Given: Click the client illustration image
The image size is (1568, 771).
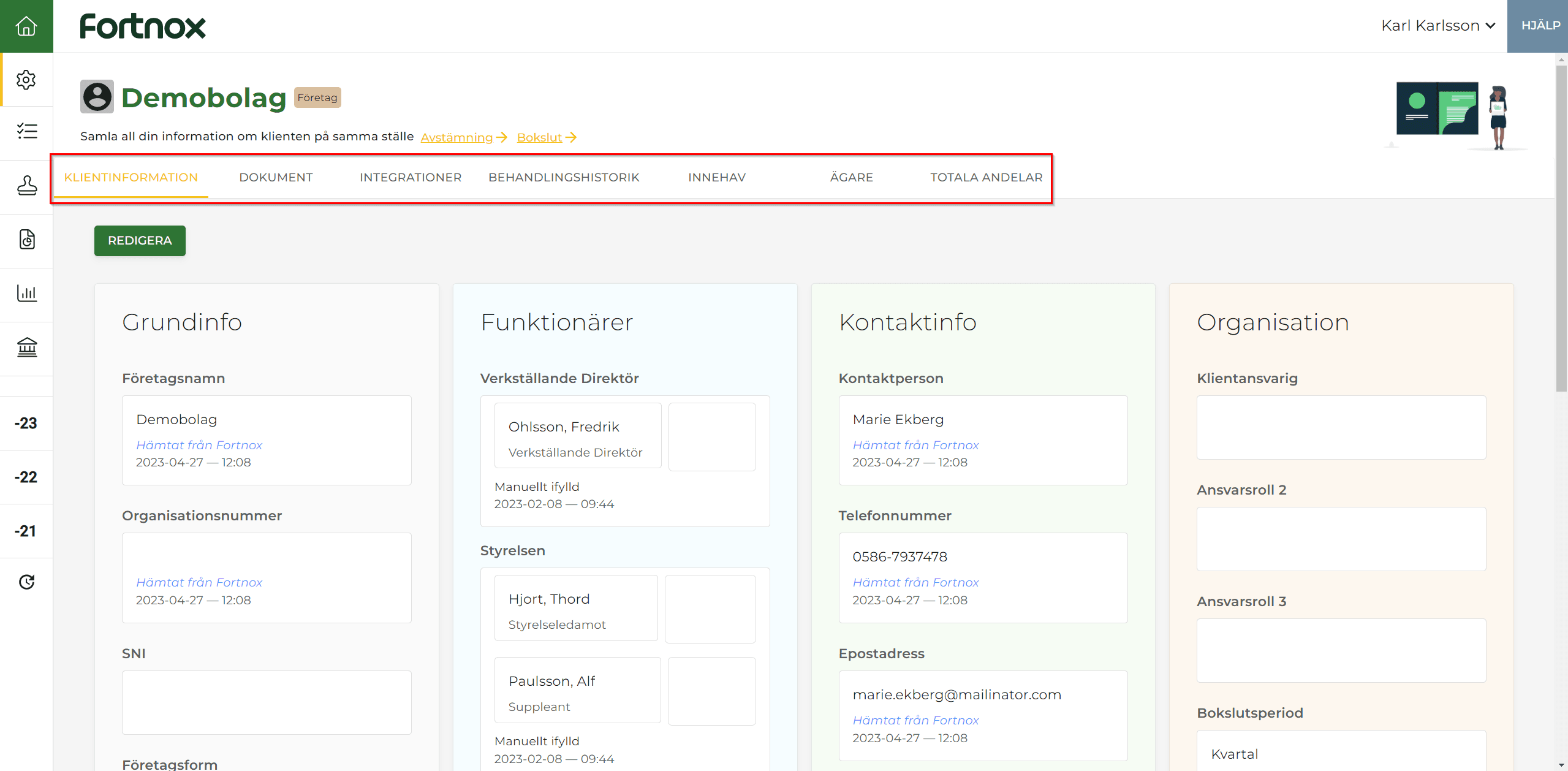Looking at the screenshot, I should [1456, 115].
